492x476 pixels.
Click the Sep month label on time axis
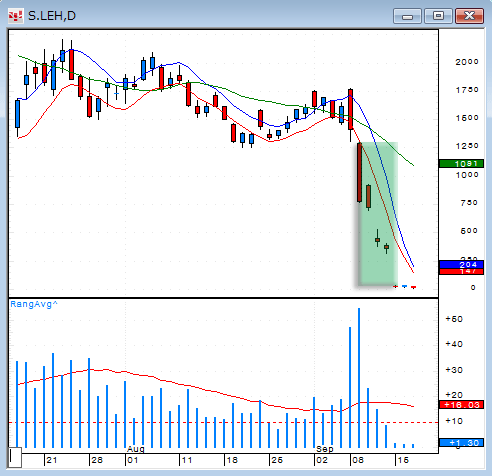pos(325,449)
